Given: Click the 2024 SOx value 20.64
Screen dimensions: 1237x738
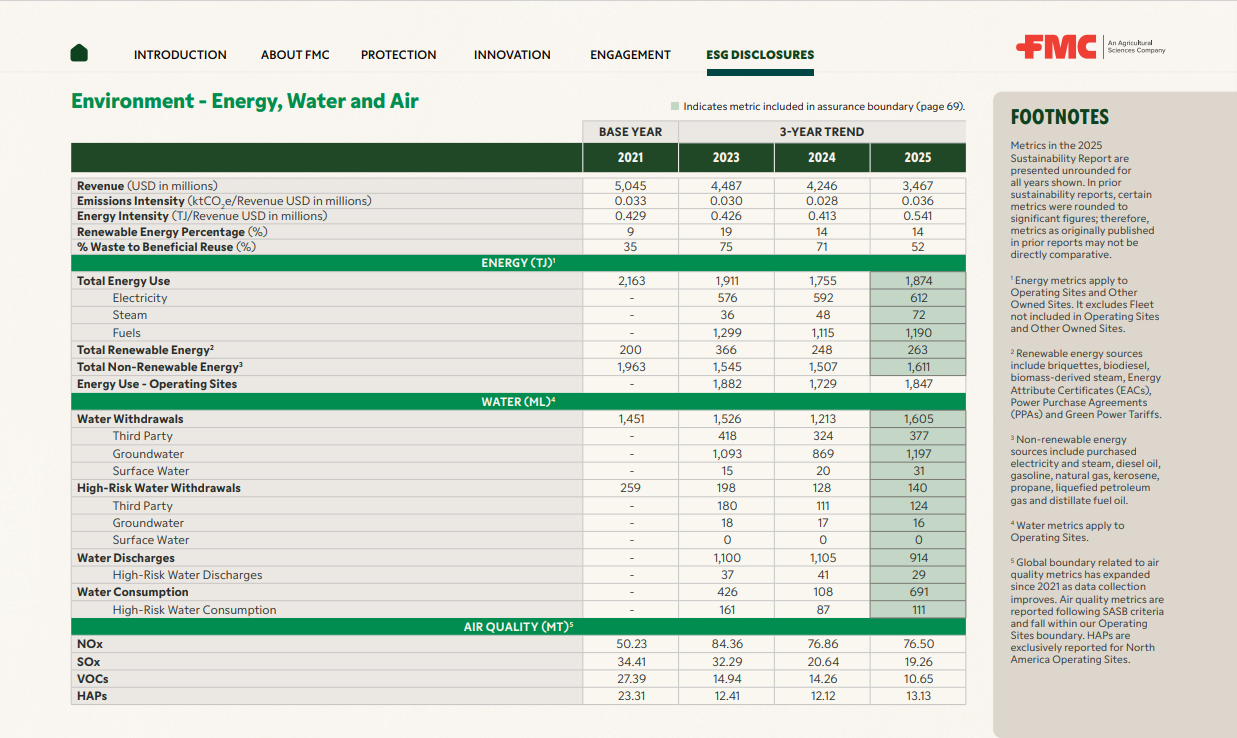Looking at the screenshot, I should click(822, 662).
